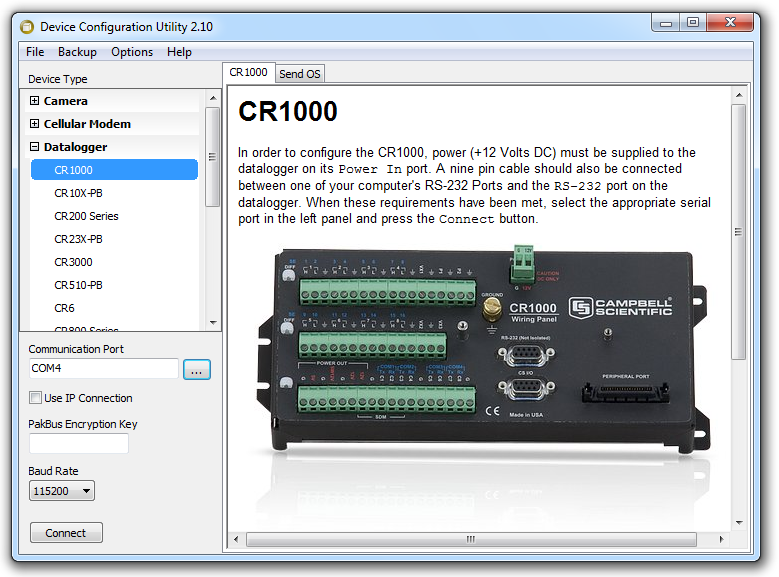Minimize the Device Configuration Utility window
This screenshot has height=577, width=779.
click(666, 23)
